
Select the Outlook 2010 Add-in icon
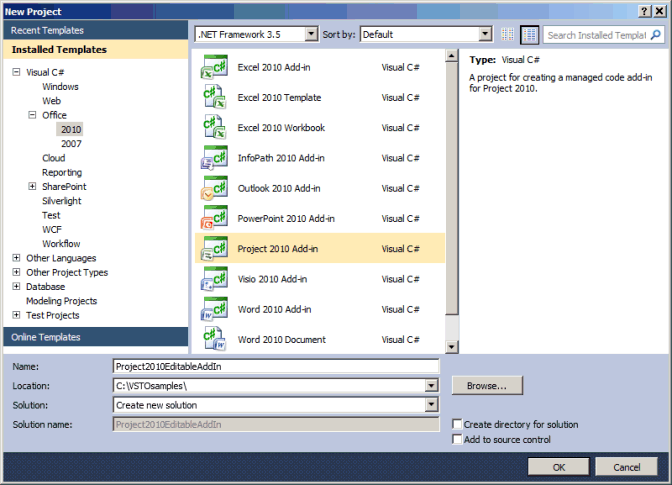click(214, 188)
